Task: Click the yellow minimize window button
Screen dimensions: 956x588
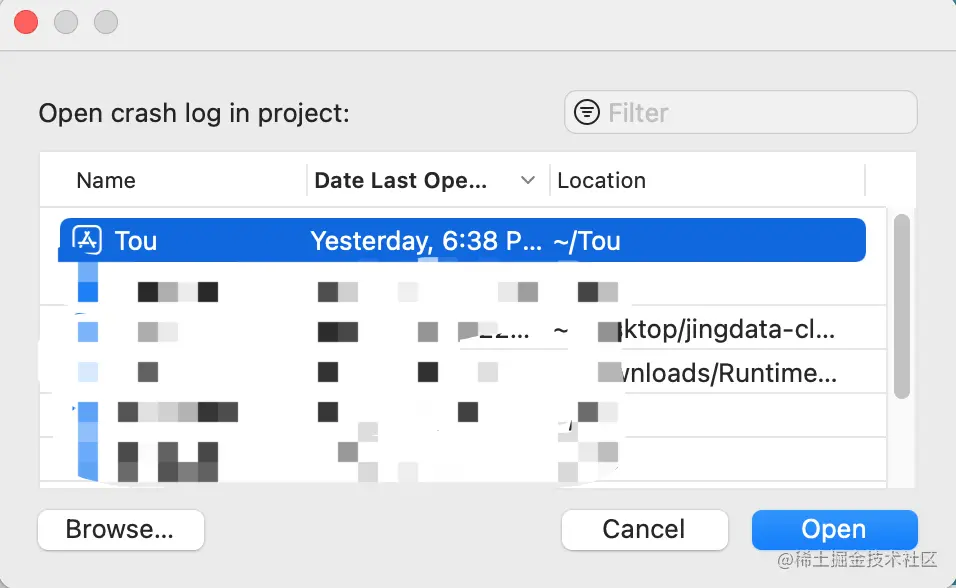Action: [66, 21]
